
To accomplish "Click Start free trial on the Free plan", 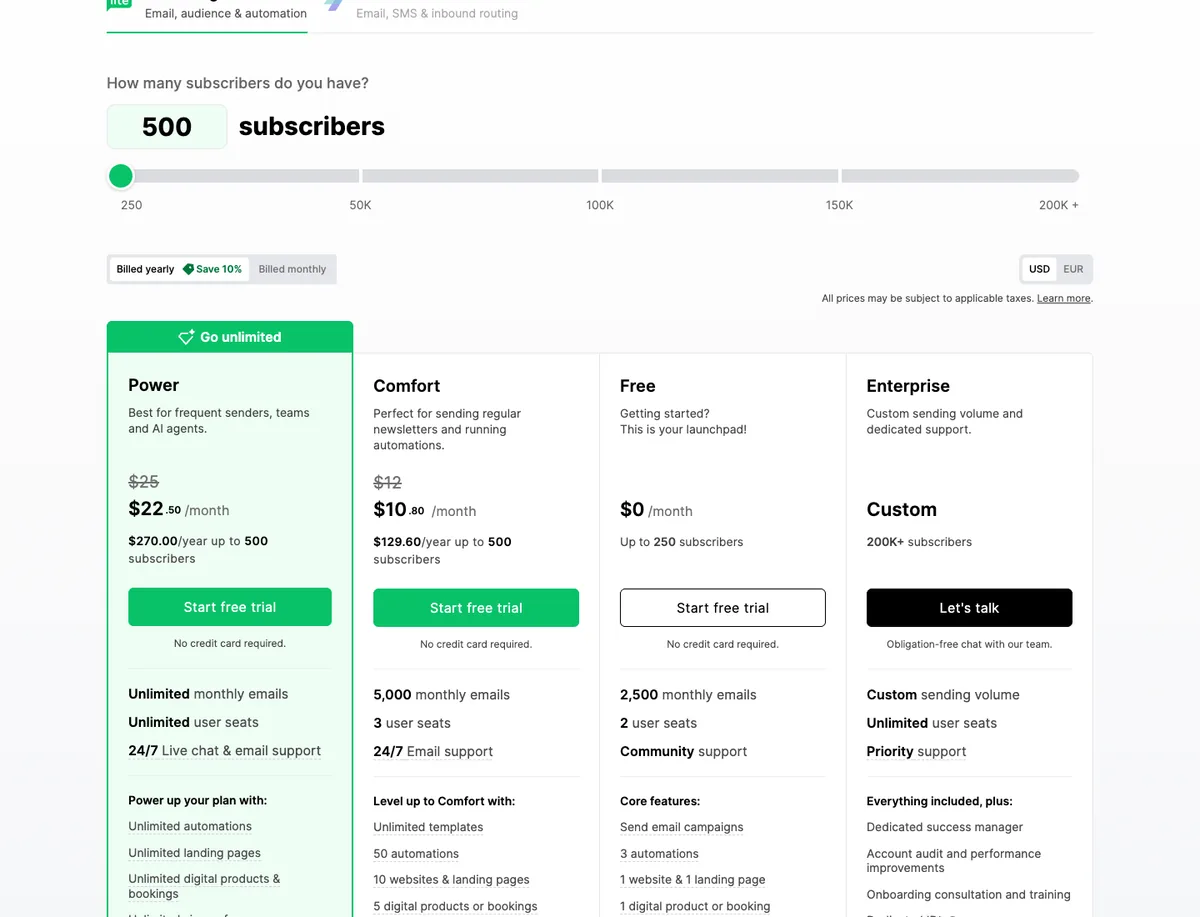I will click(x=723, y=608).
